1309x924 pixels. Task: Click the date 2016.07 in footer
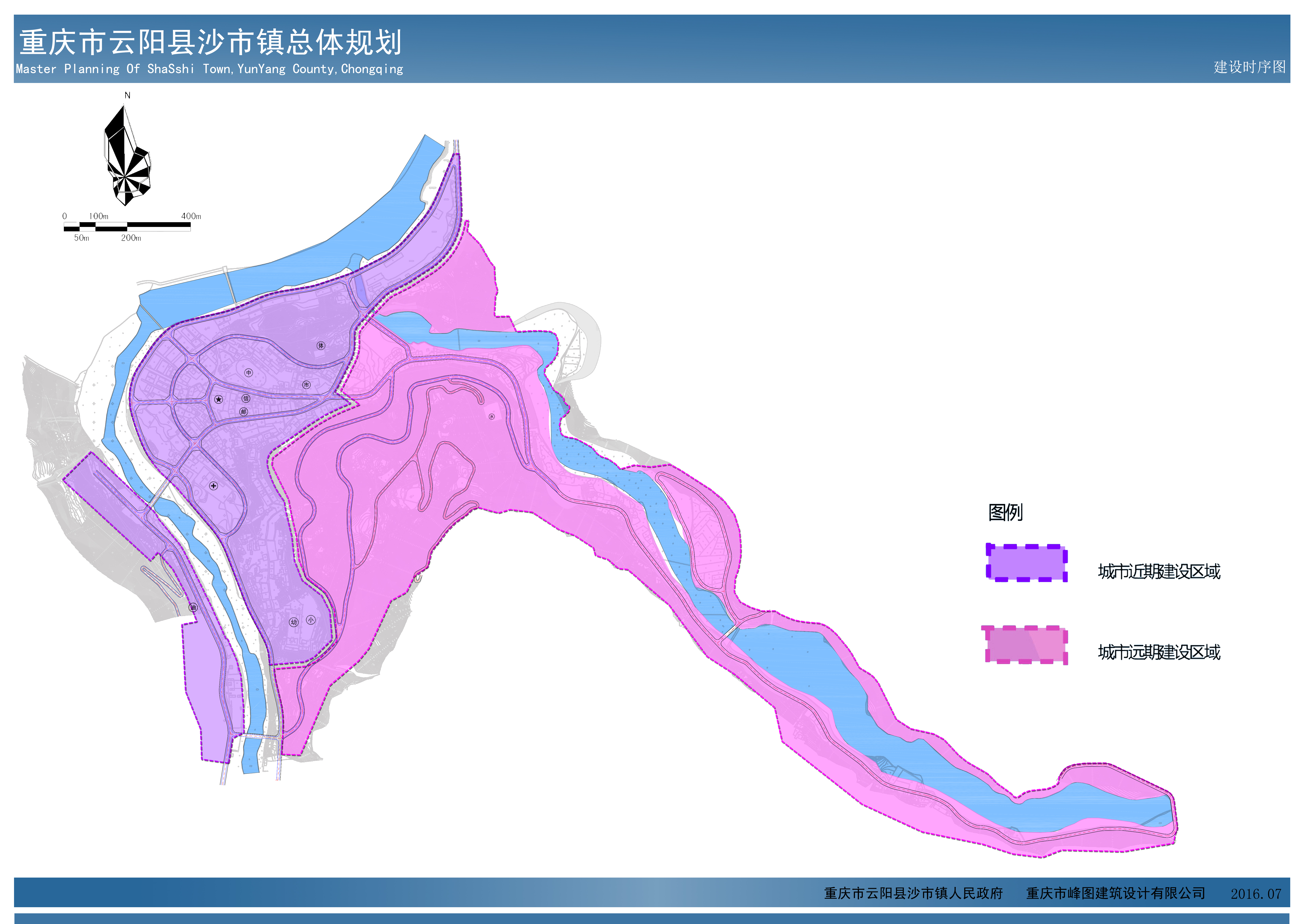pos(1256,894)
